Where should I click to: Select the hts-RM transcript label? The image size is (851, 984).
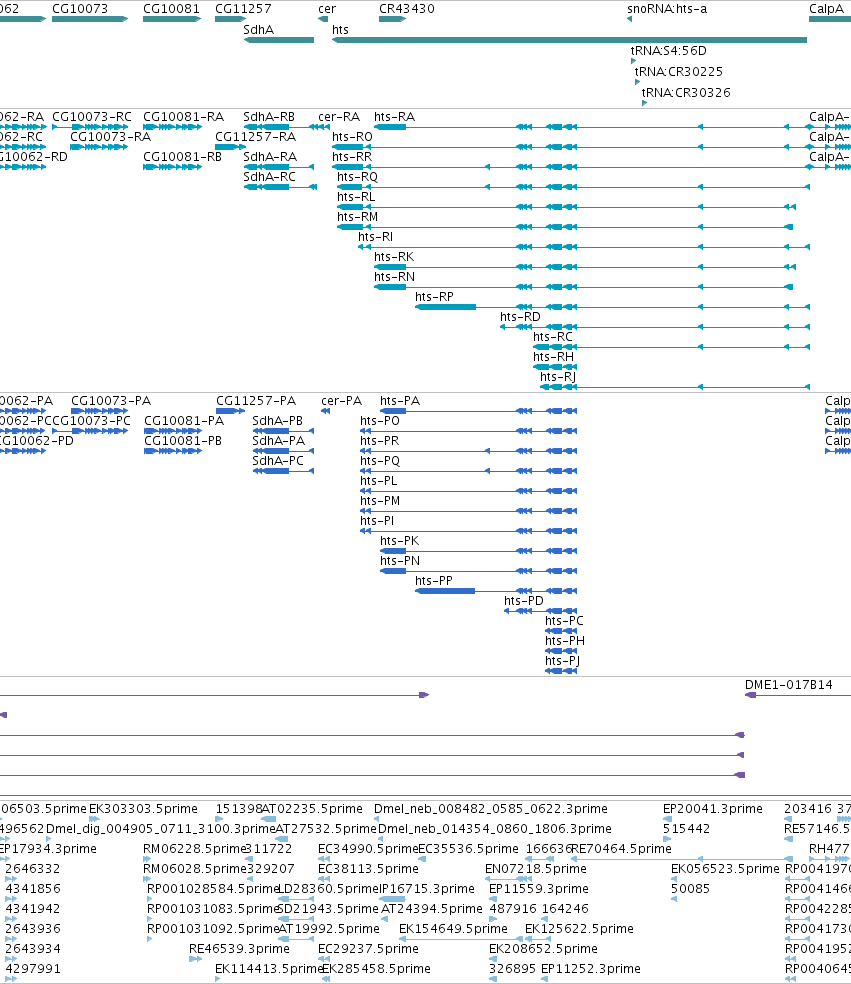point(357,217)
